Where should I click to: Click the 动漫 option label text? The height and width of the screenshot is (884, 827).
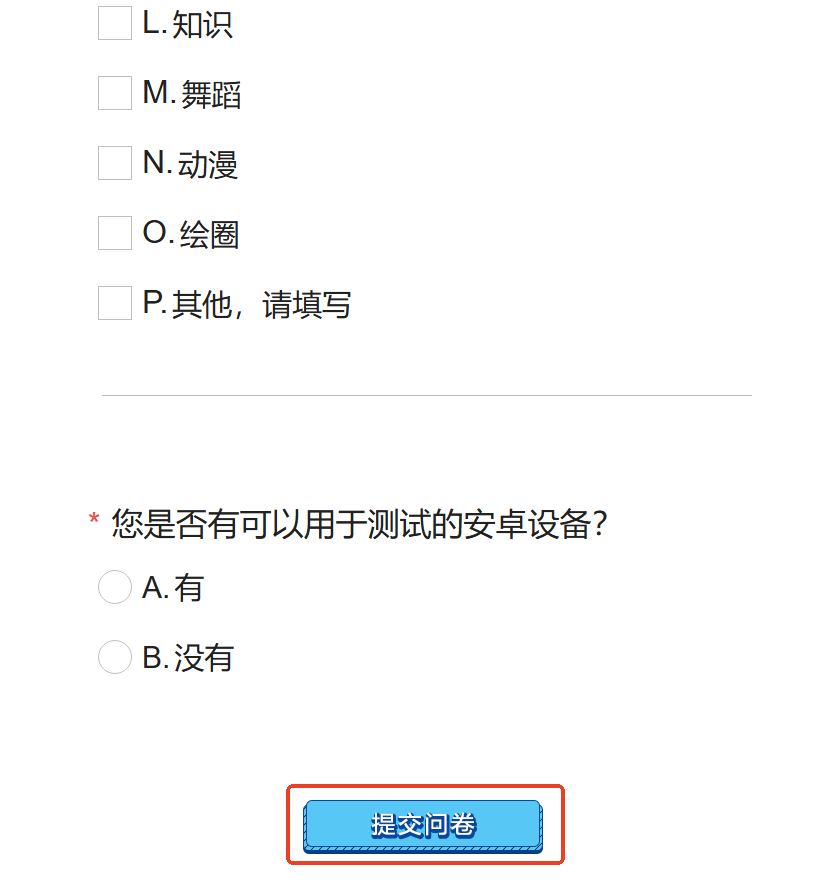tap(208, 165)
